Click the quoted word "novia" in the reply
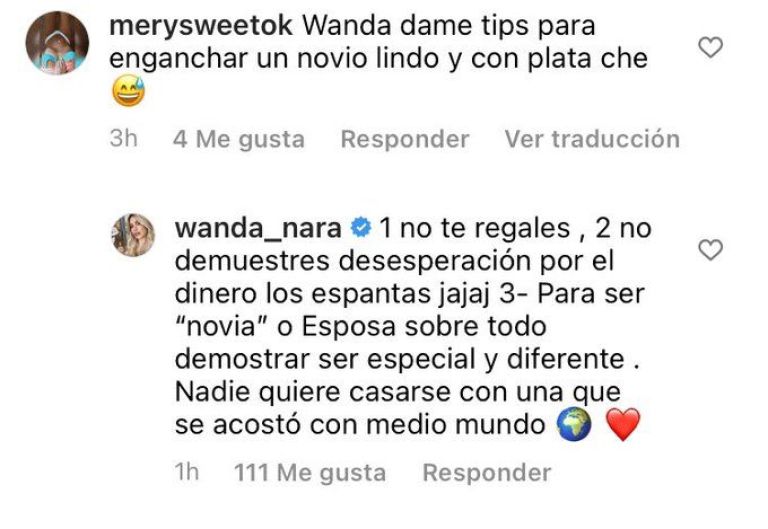 pyautogui.click(x=222, y=327)
